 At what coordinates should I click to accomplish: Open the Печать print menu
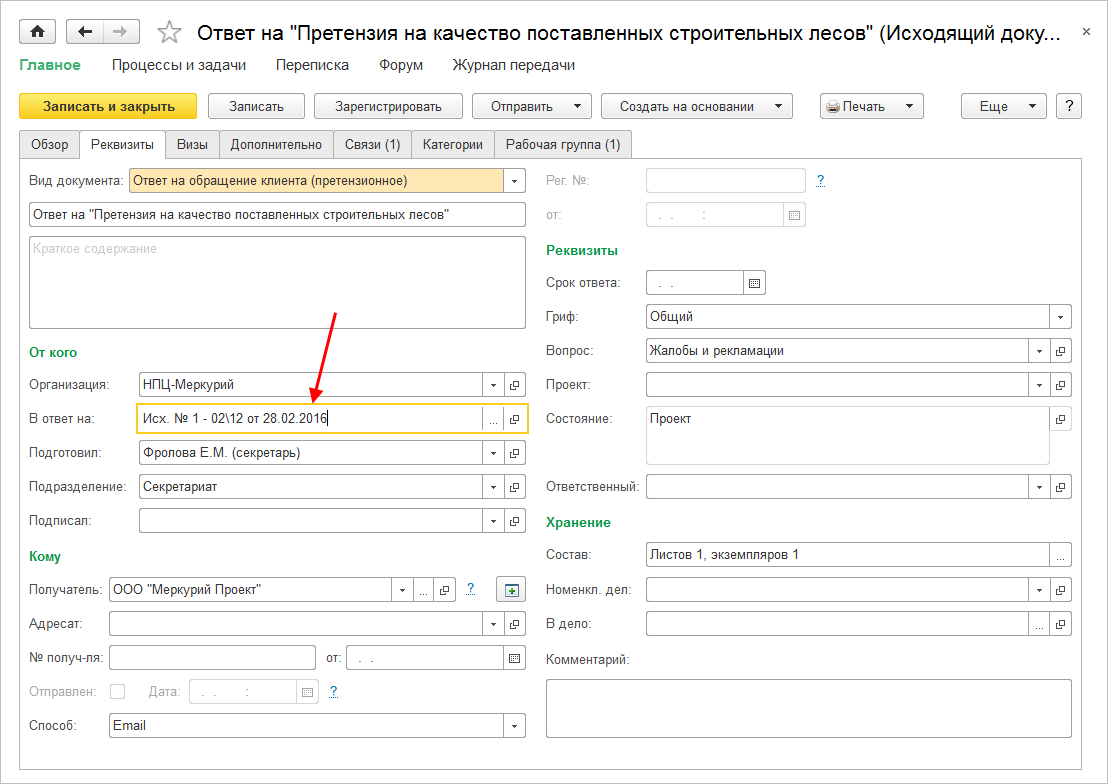[x=871, y=106]
